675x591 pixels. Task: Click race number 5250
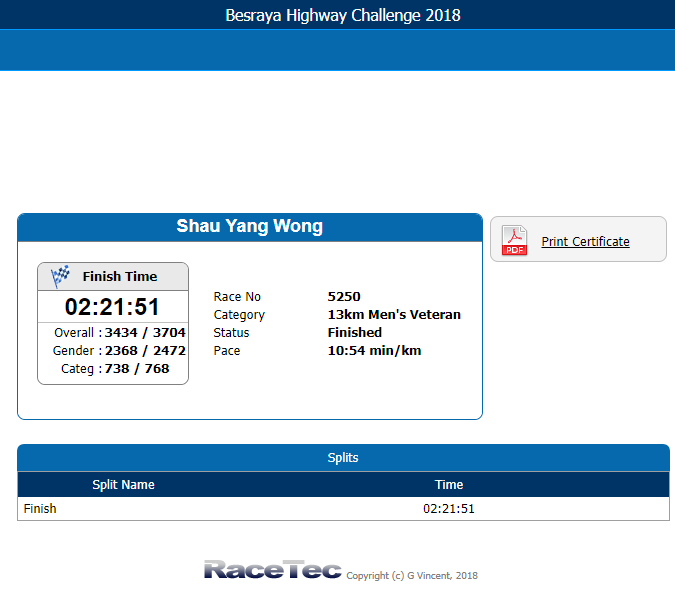[x=344, y=297]
